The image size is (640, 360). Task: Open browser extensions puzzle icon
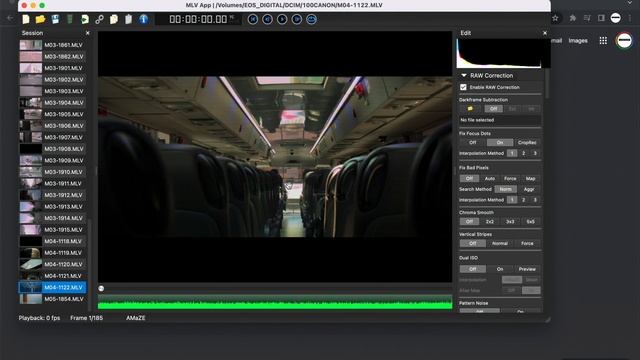click(x=573, y=18)
